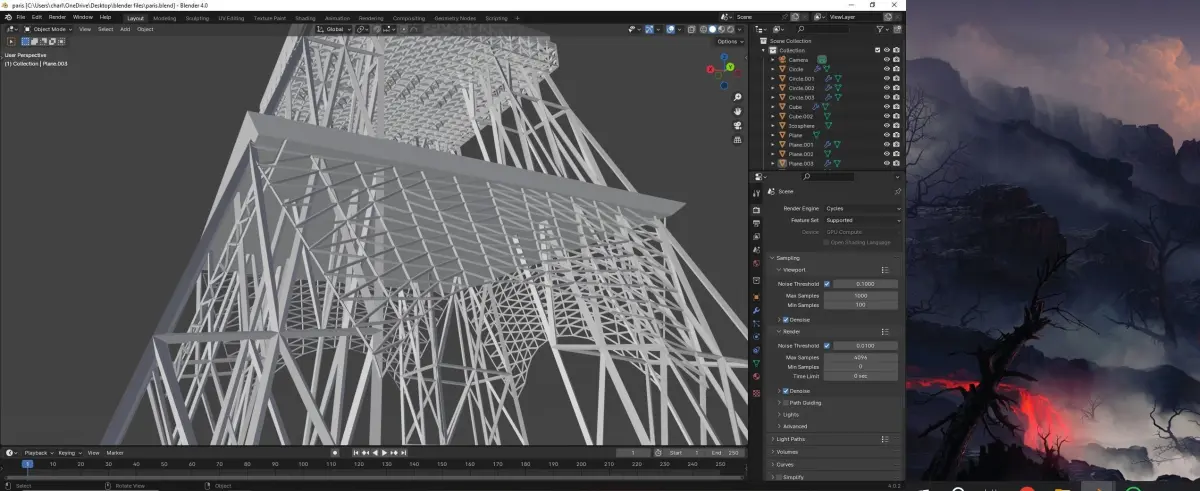Image resolution: width=1200 pixels, height=491 pixels.
Task: Hide Camera in viewport with eye icon
Action: pos(886,60)
